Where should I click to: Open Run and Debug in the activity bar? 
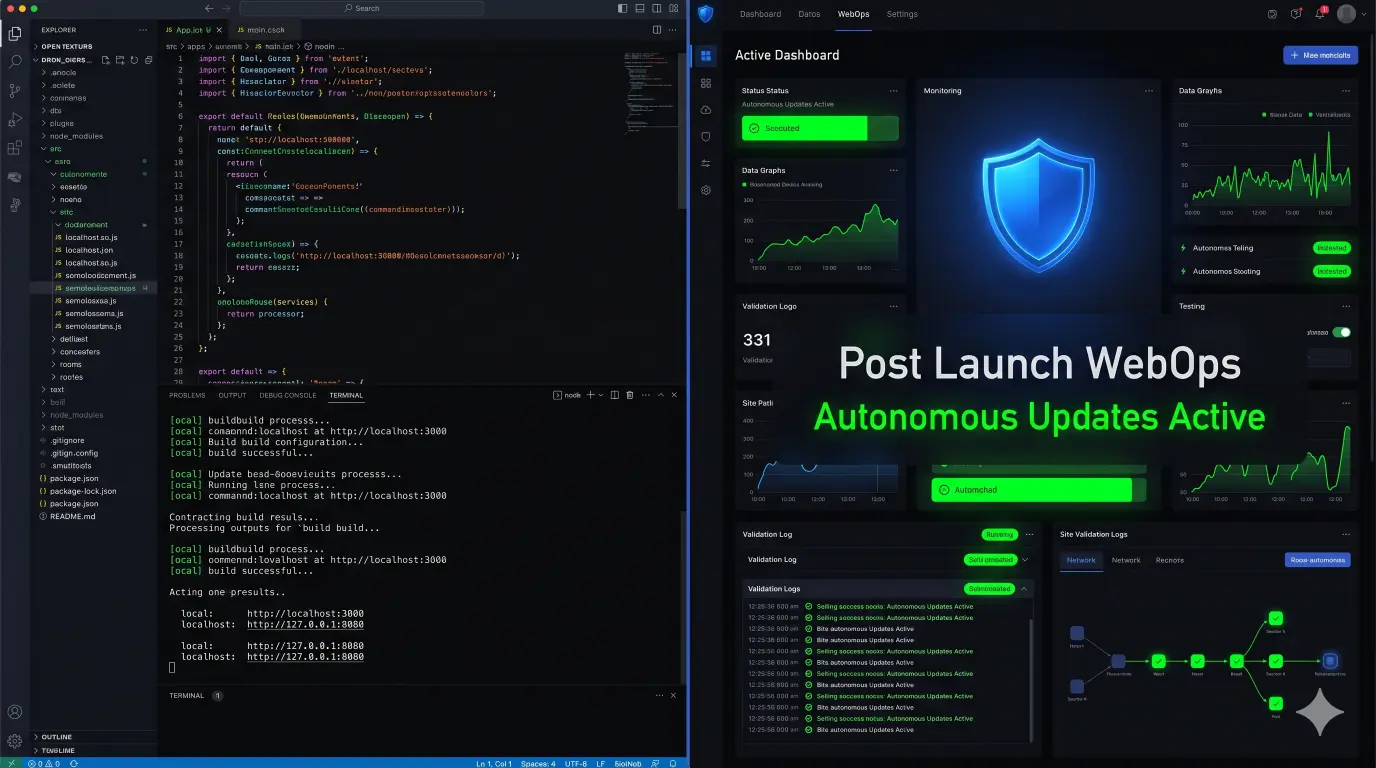coord(15,120)
